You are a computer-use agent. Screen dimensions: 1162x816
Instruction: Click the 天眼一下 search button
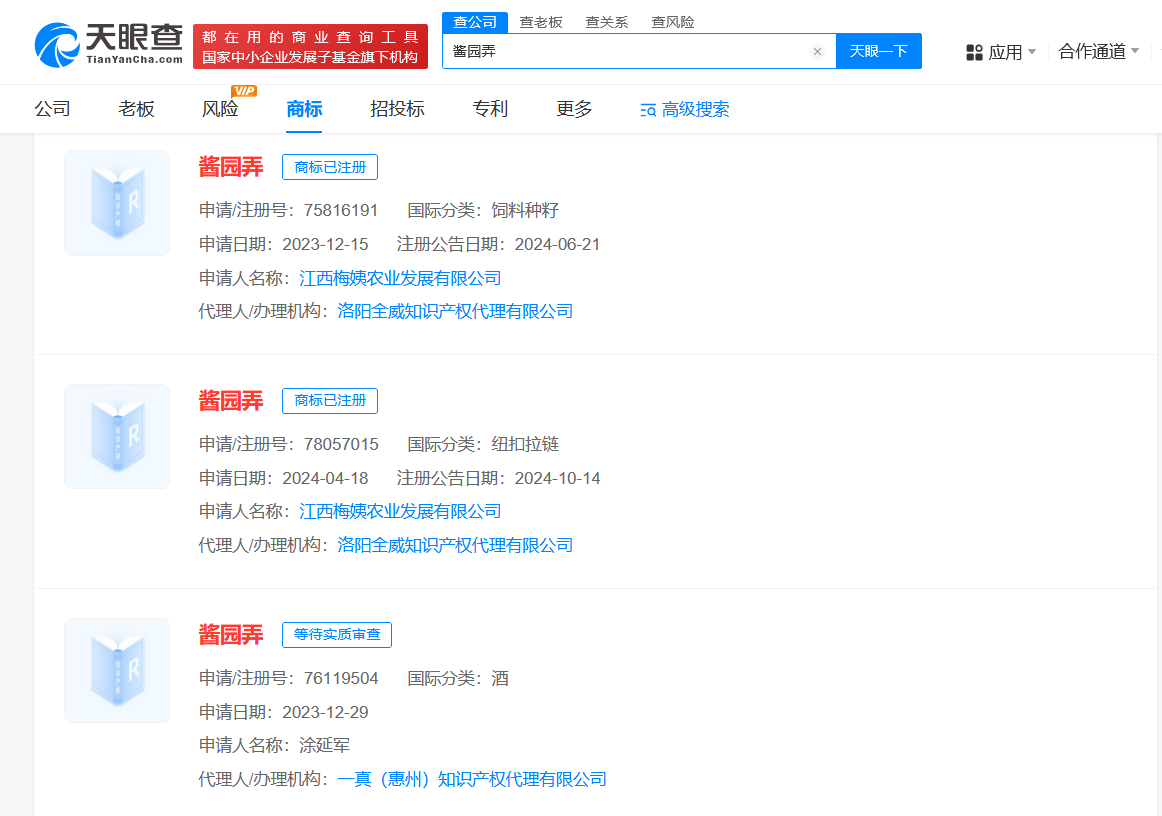879,51
